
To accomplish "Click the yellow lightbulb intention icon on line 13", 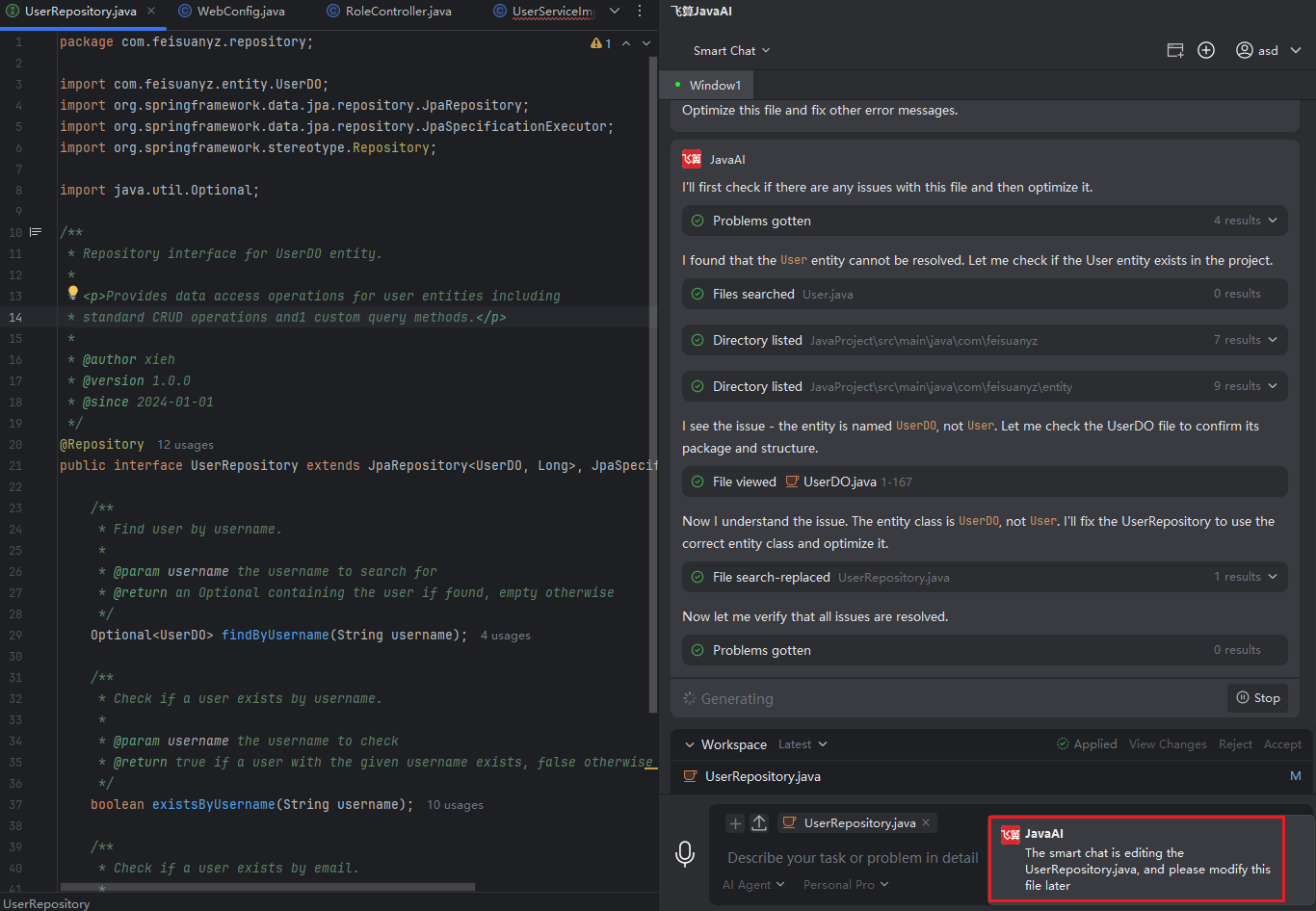I will 72,294.
